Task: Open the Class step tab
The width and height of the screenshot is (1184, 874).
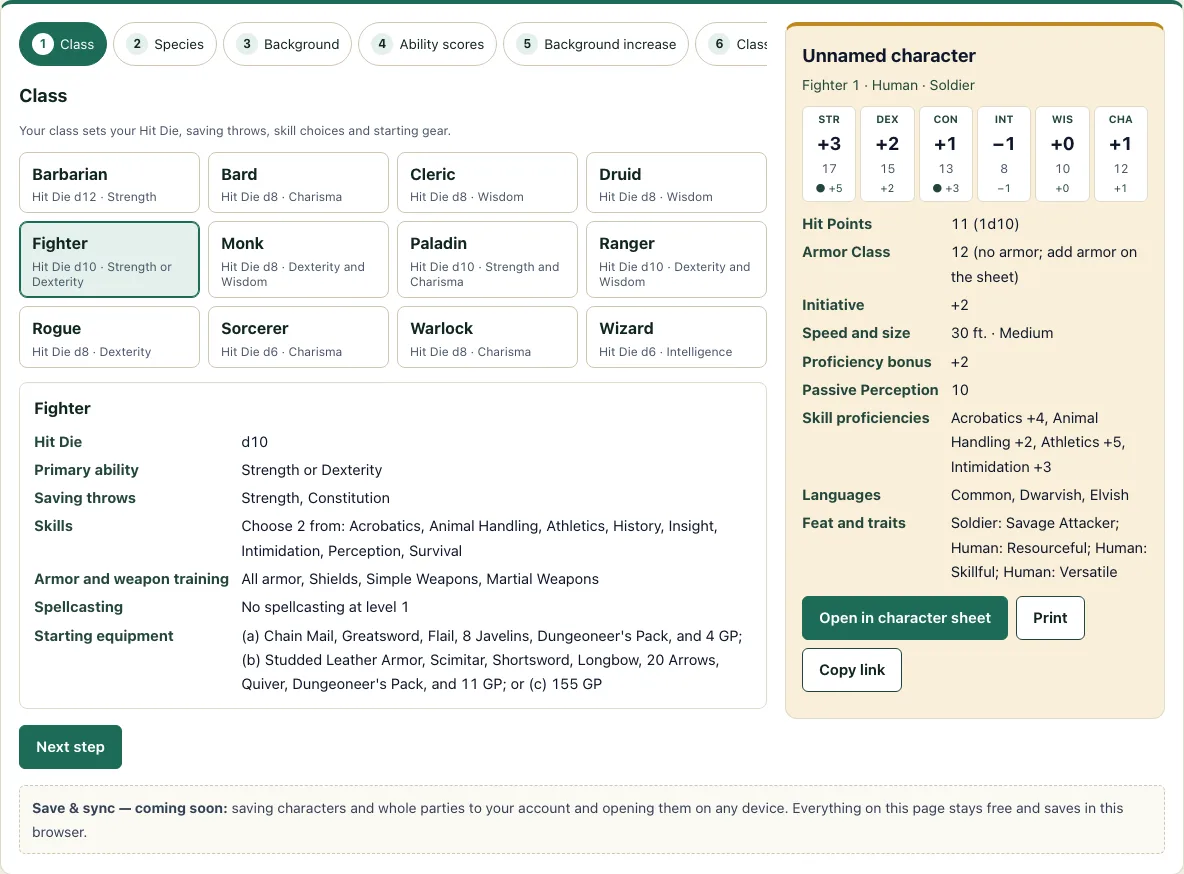Action: [63, 44]
